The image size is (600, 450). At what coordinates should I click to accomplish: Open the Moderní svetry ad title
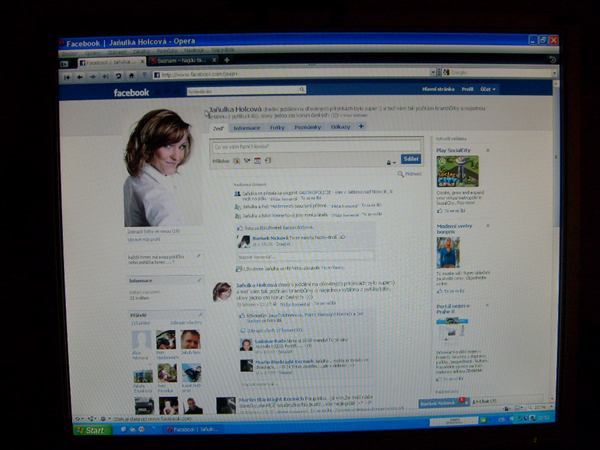[x=454, y=229]
